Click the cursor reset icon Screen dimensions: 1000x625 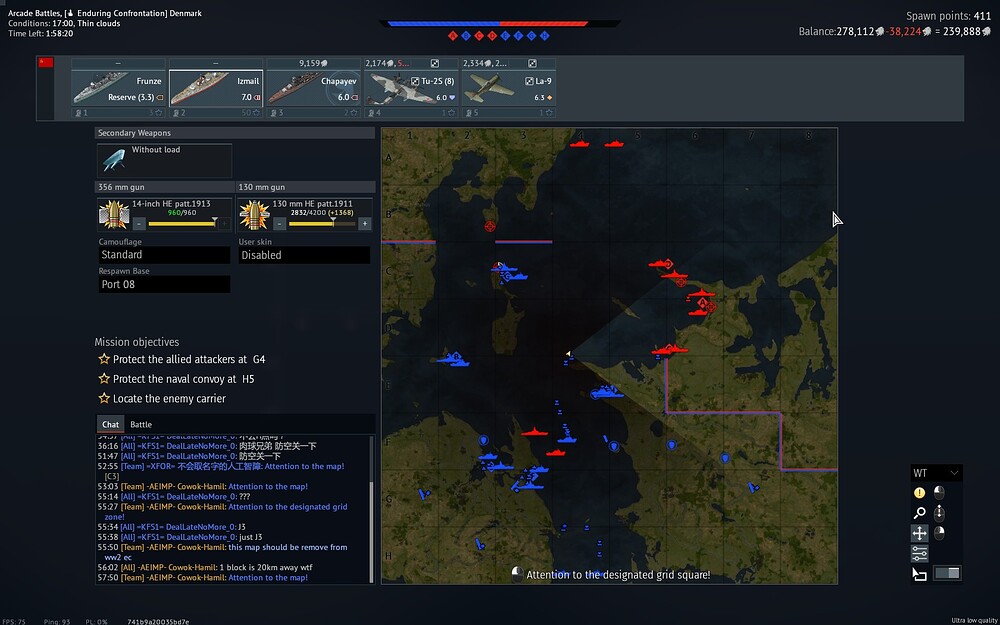(919, 574)
